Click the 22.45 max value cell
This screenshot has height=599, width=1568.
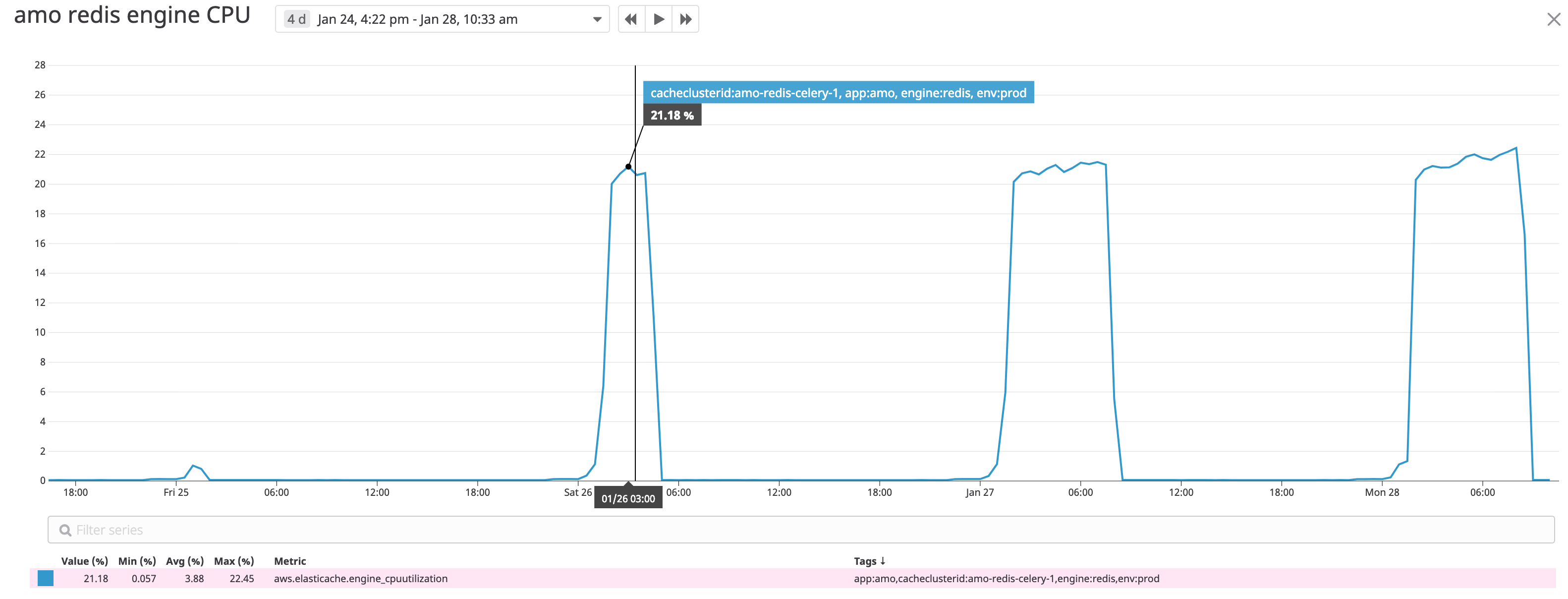click(x=242, y=578)
